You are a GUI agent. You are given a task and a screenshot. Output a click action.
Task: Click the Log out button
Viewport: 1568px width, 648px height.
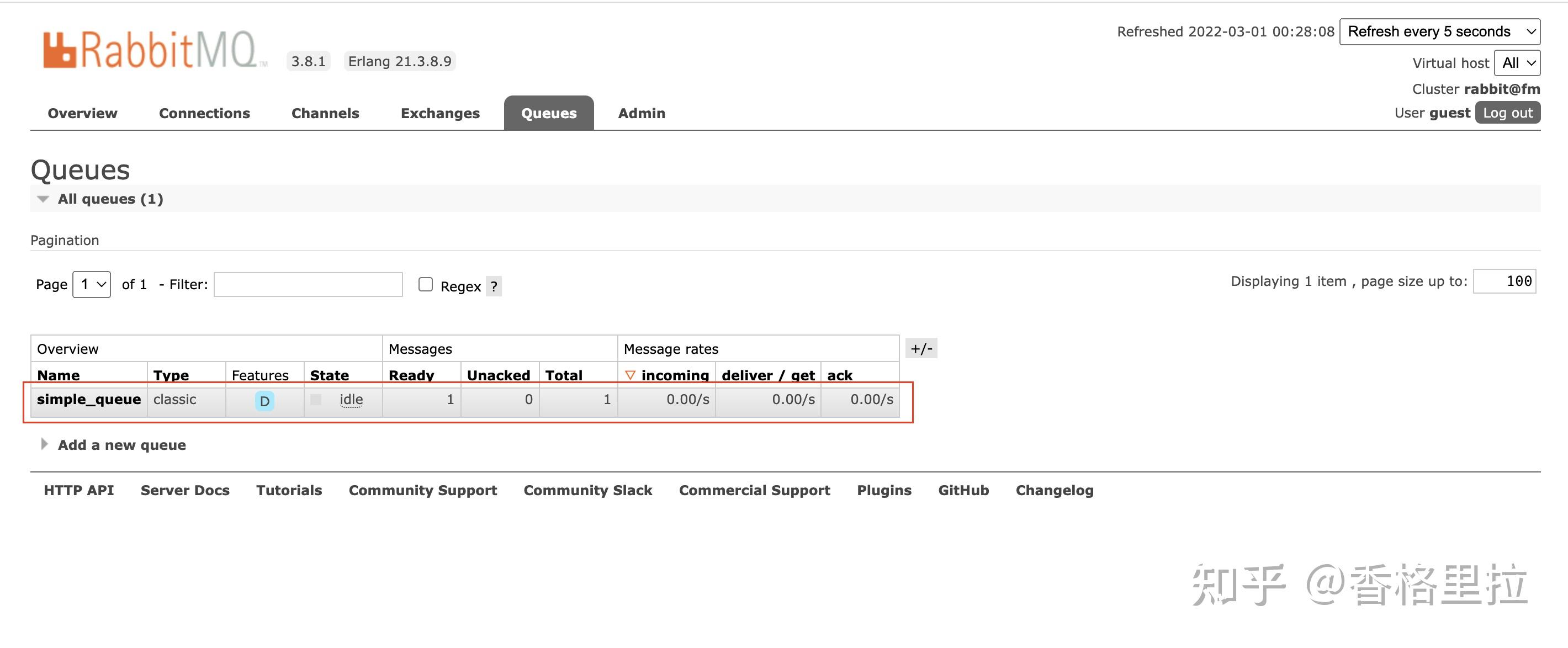point(1507,113)
